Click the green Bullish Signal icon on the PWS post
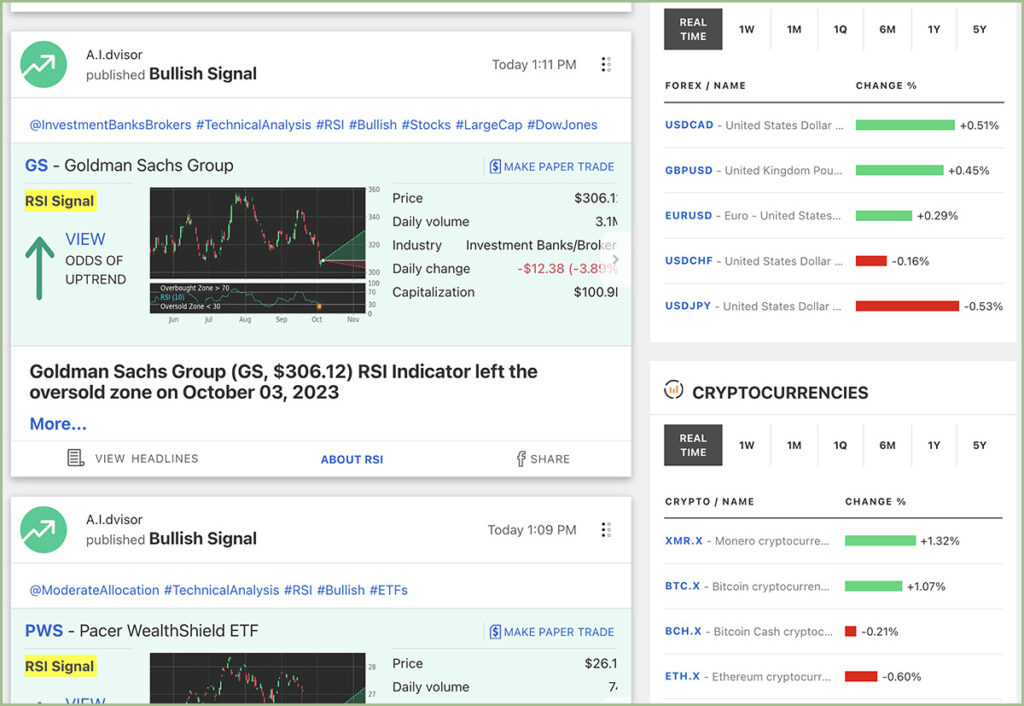The image size is (1024, 706). click(x=44, y=530)
